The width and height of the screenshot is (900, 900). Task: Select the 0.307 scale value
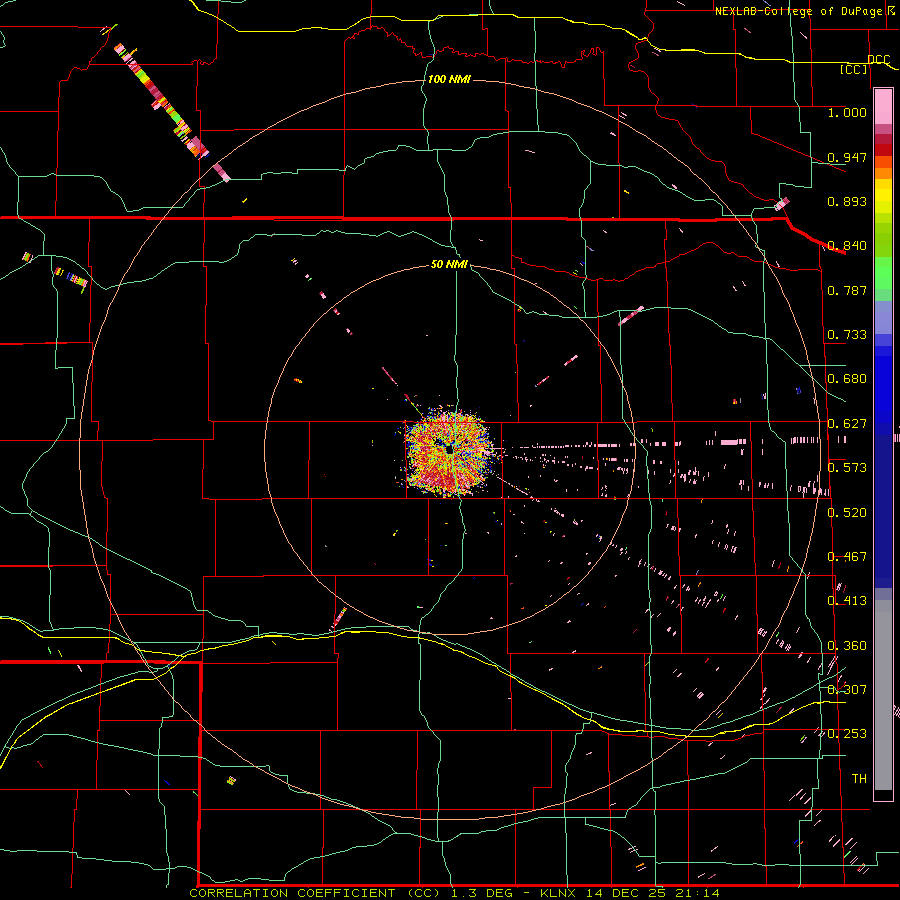click(847, 690)
